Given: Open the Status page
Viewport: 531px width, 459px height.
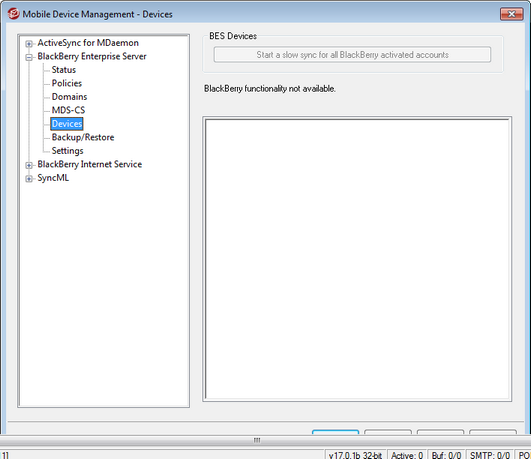Looking at the screenshot, I should coord(64,70).
